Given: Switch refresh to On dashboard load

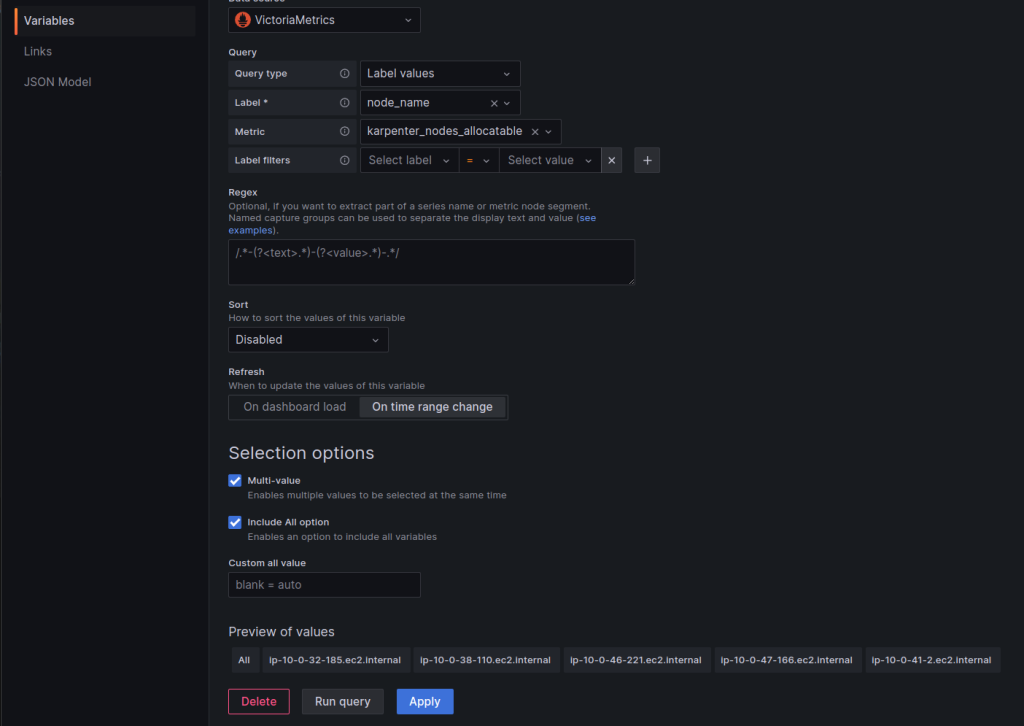Looking at the screenshot, I should click(293, 407).
